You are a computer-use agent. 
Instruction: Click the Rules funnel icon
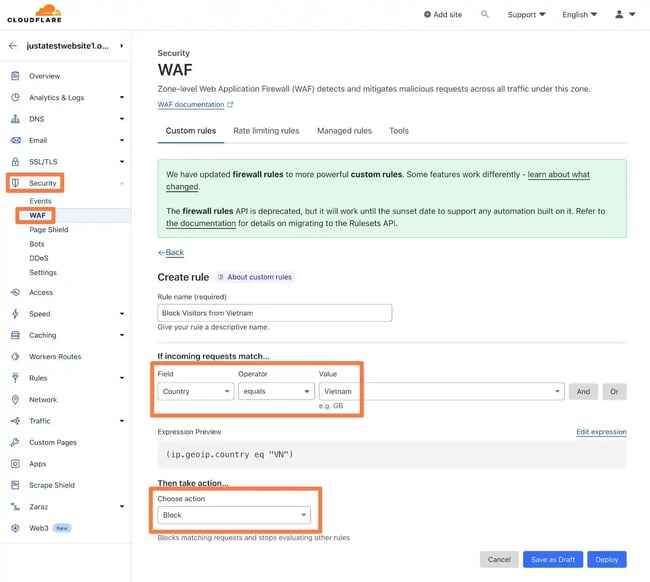[x=15, y=378]
